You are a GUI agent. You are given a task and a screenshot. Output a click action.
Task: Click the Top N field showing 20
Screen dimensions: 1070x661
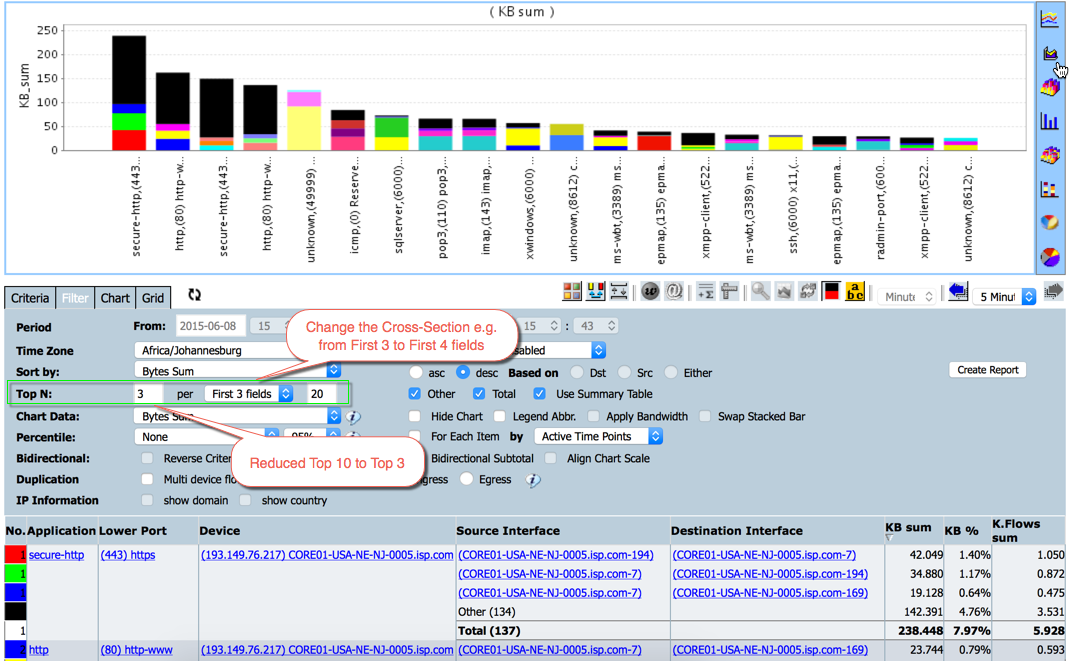point(320,394)
